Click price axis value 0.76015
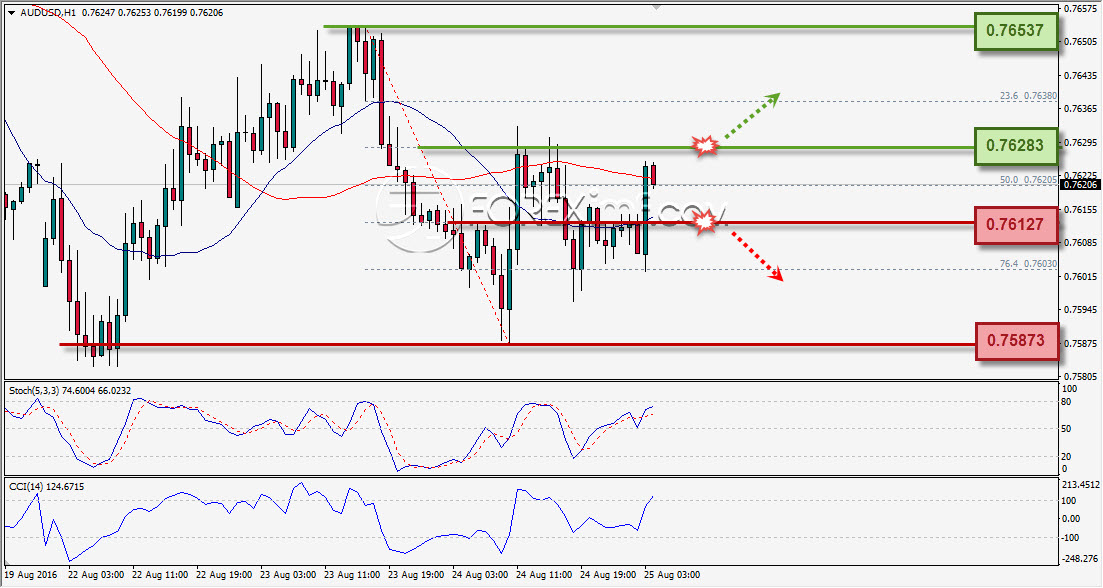The image size is (1103, 588). pyautogui.click(x=1081, y=276)
